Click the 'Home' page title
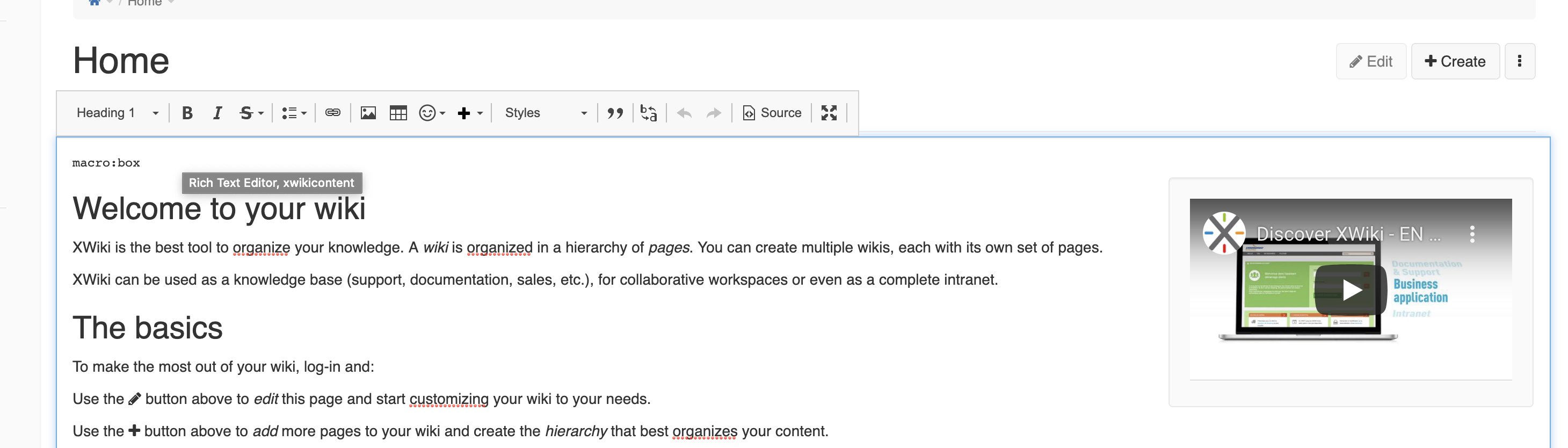1568x448 pixels. tap(120, 61)
